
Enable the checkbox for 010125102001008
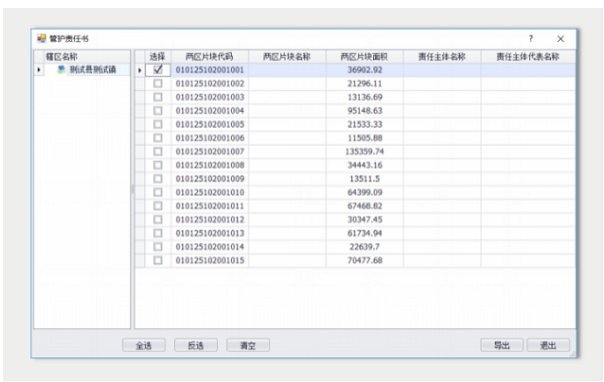click(158, 165)
